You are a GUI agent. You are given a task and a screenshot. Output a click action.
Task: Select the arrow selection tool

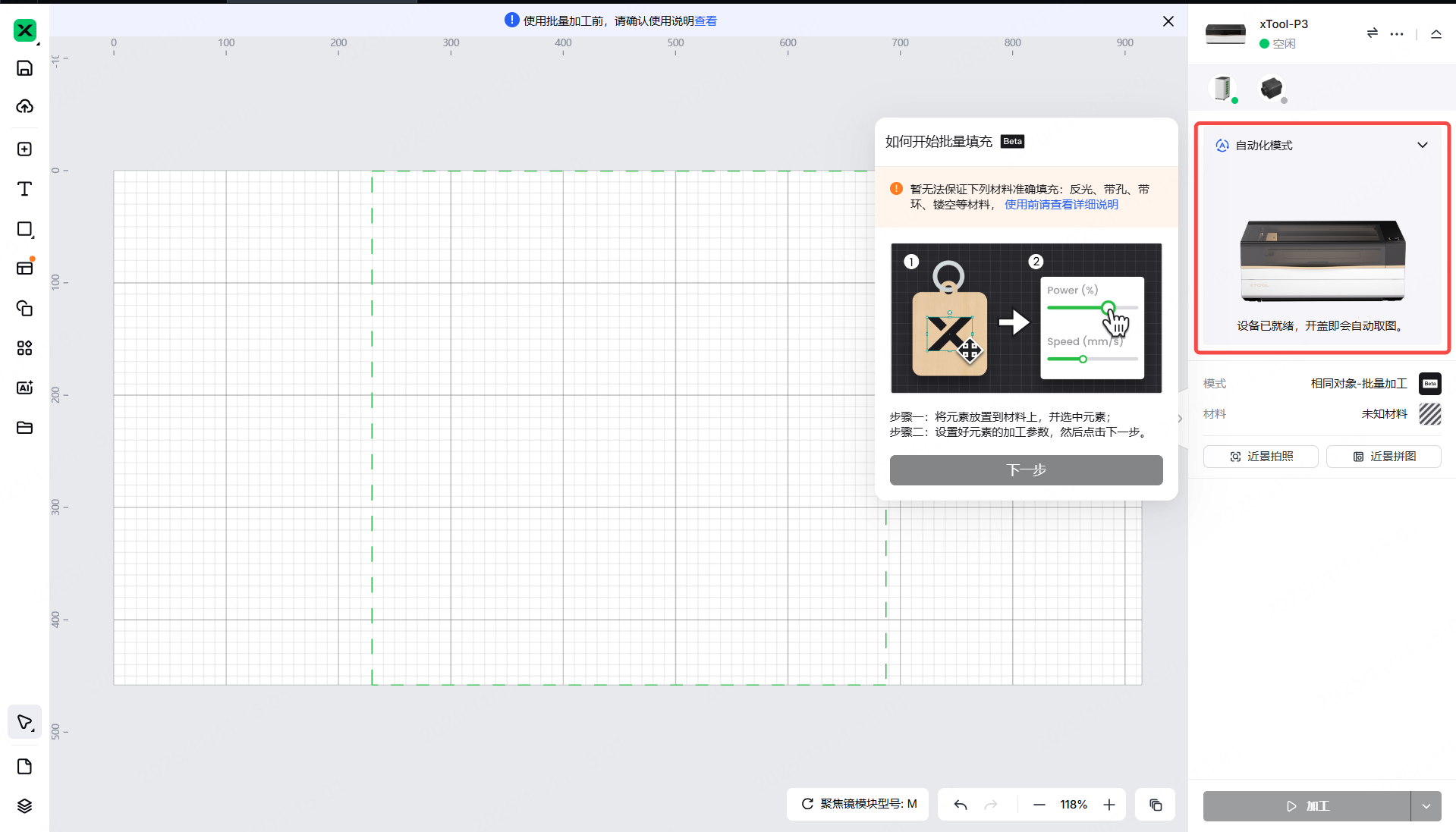25,721
